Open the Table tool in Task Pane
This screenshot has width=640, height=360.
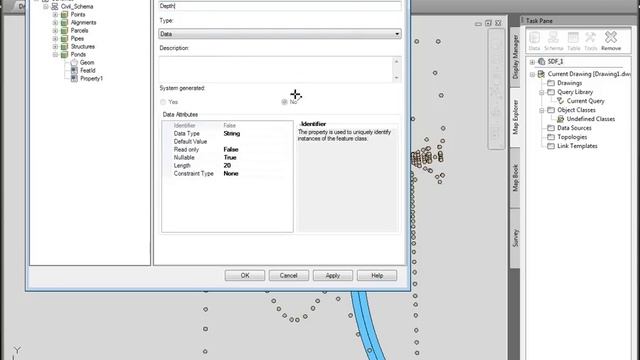573,41
